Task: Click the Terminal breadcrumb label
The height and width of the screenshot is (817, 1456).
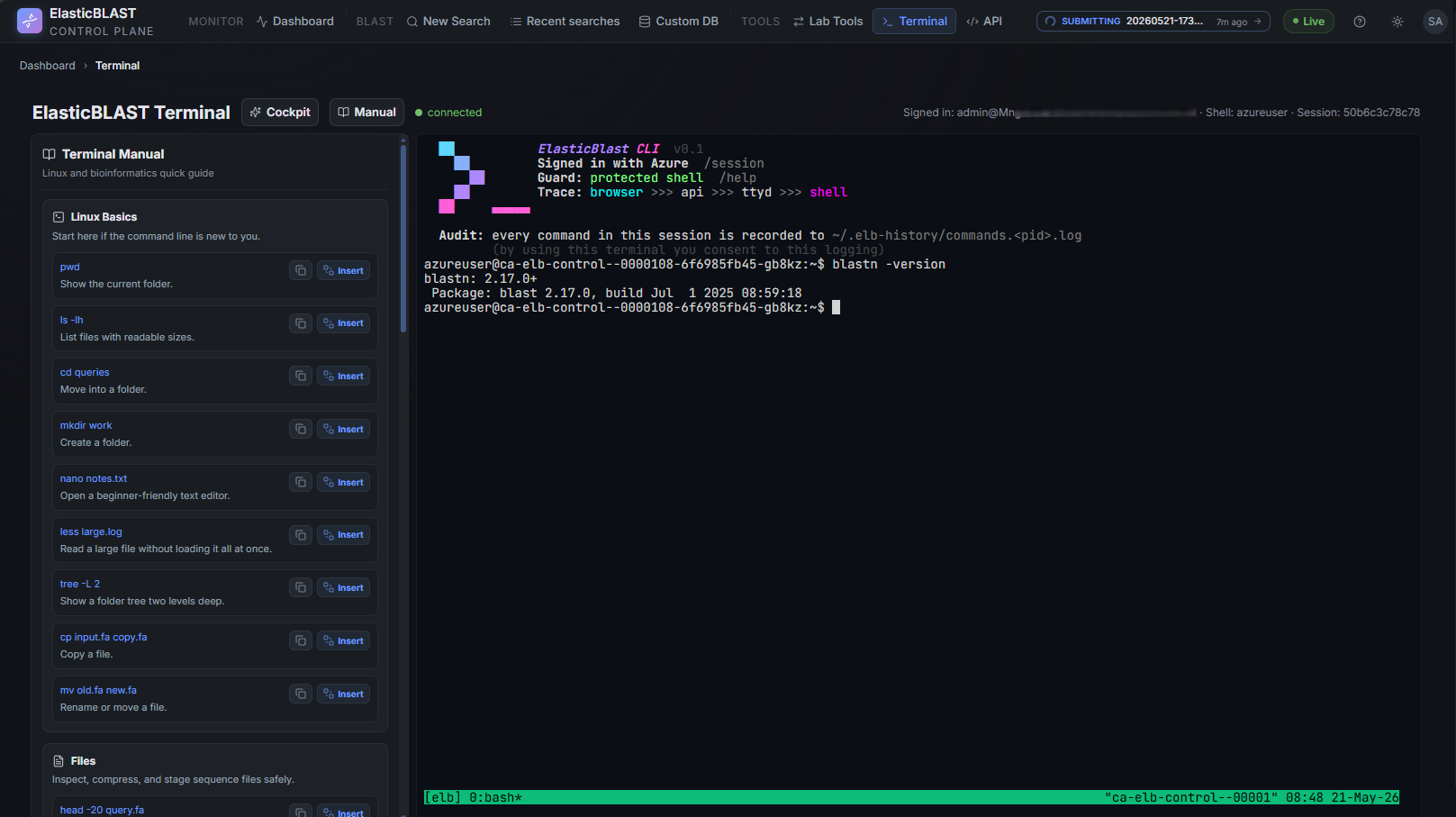Action: pyautogui.click(x=117, y=66)
